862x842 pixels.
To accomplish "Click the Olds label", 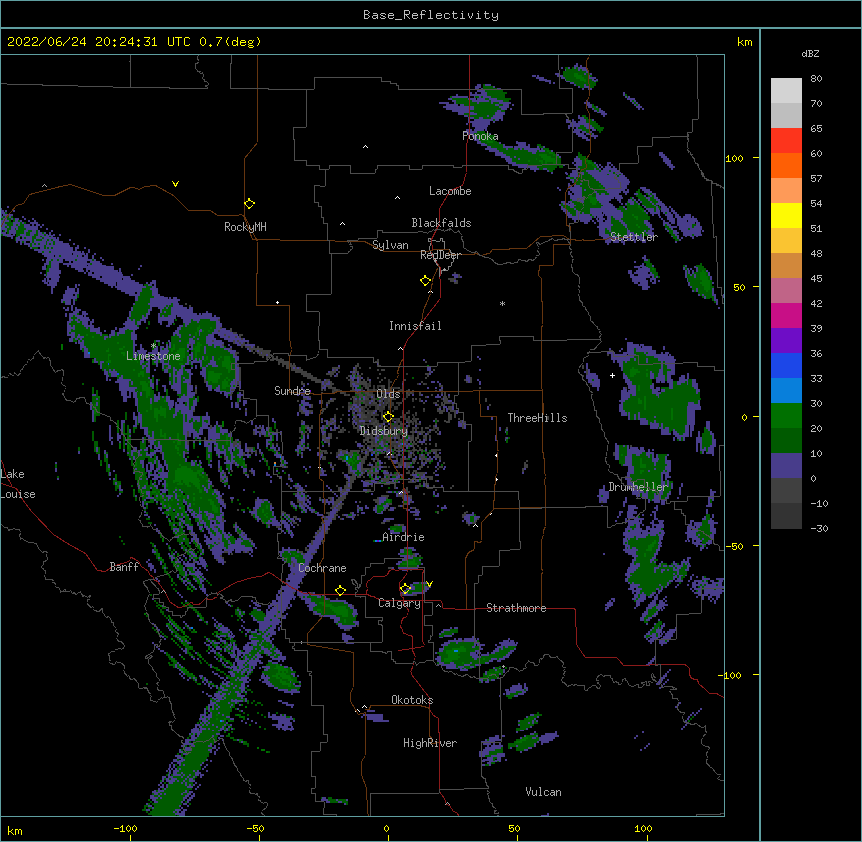I will click(x=388, y=394).
